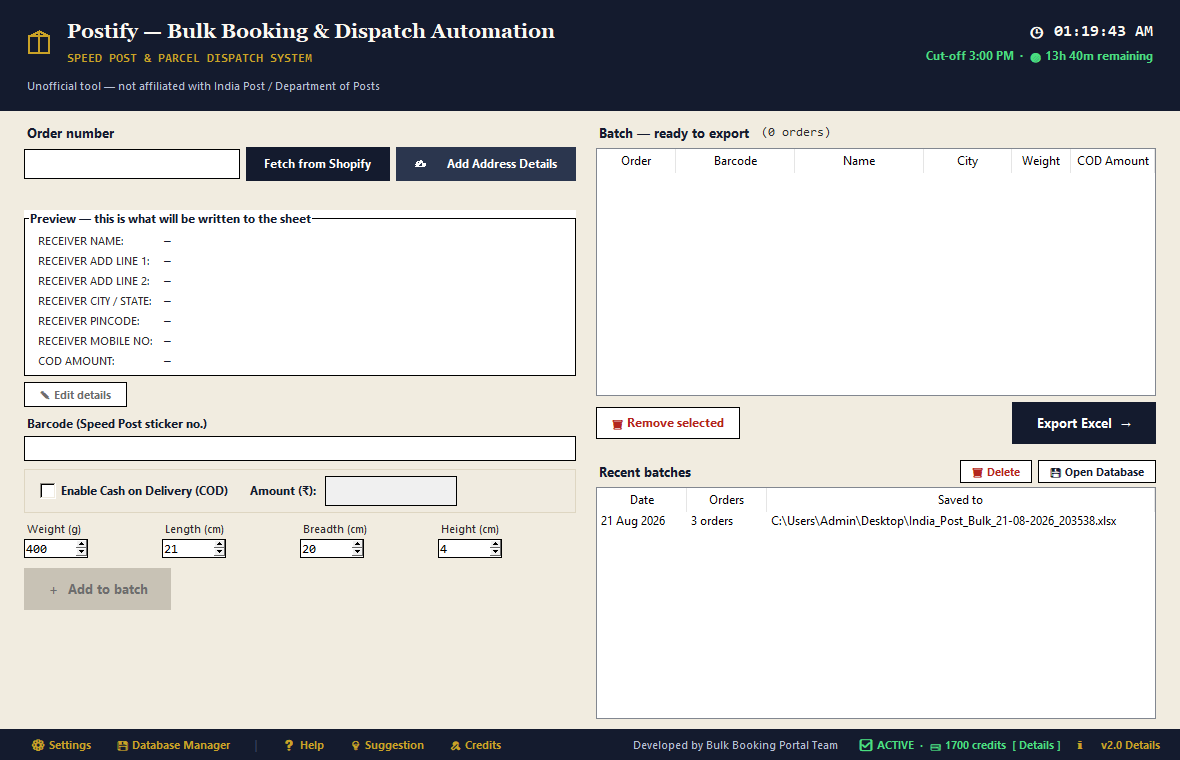Click the Export Excel button

(1084, 424)
